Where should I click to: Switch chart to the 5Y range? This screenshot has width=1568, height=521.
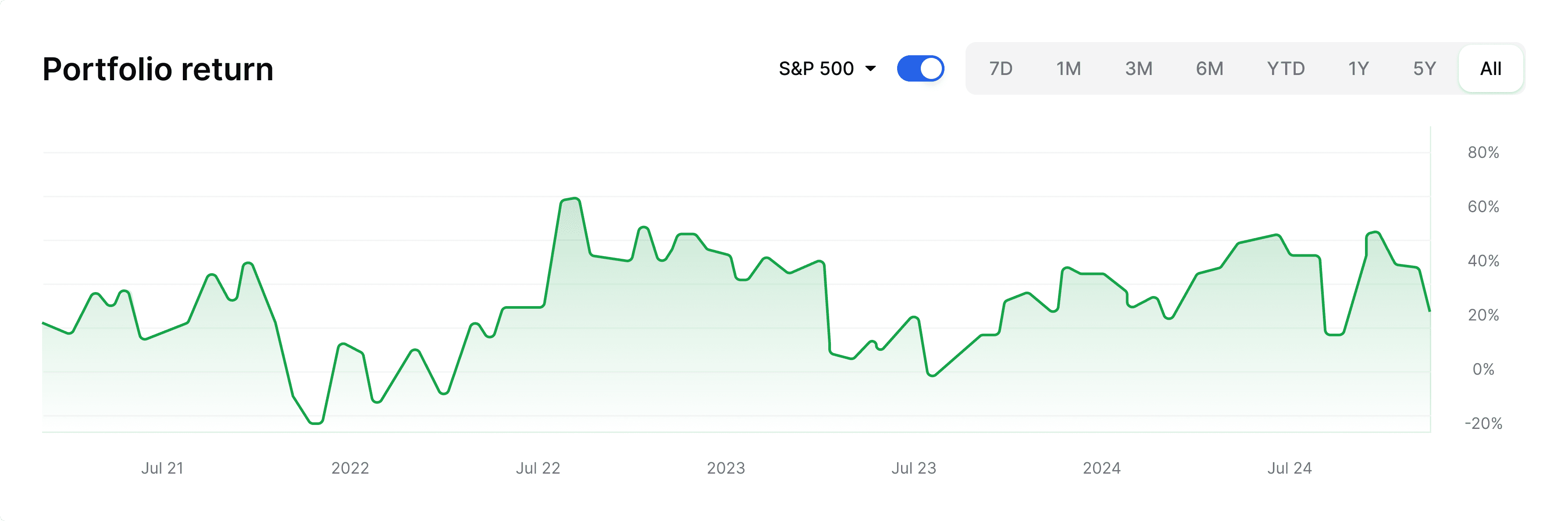[x=1424, y=69]
